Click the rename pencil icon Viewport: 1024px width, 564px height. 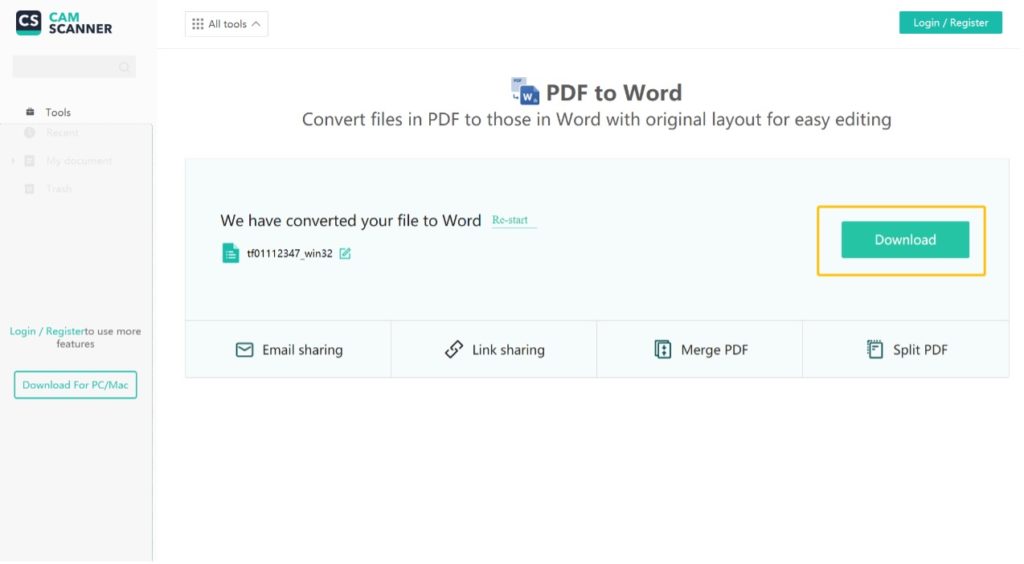(345, 253)
